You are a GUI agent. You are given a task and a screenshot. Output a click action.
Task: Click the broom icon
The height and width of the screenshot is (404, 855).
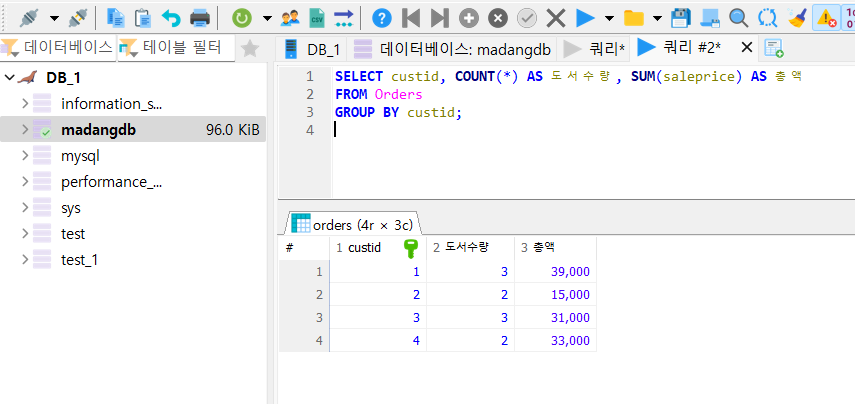[x=797, y=19]
